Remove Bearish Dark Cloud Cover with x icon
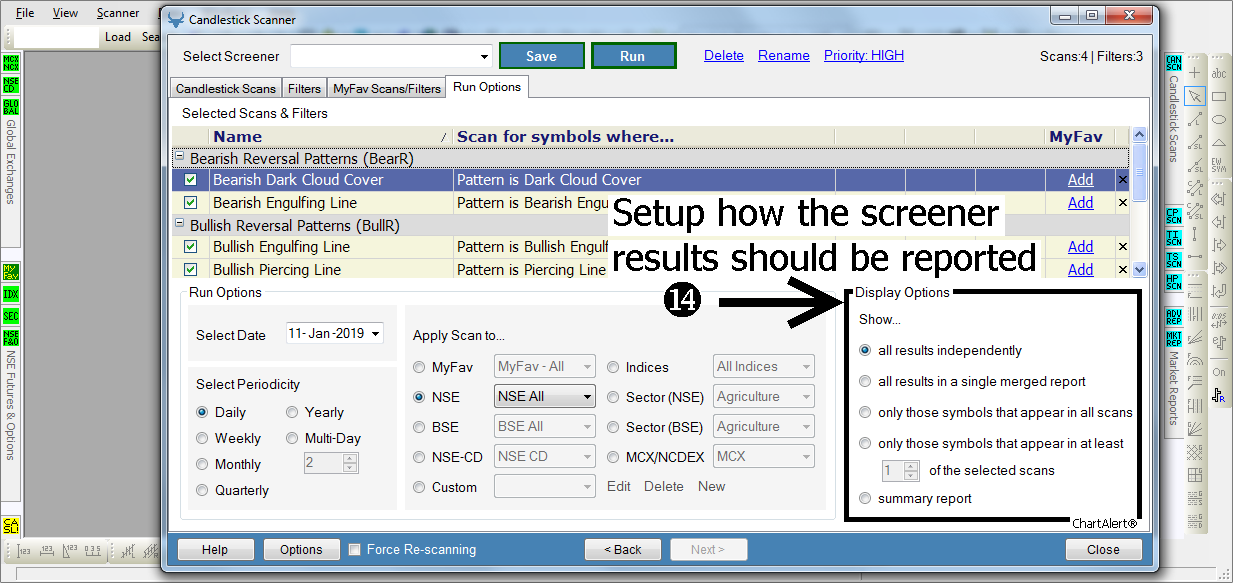This screenshot has height=583, width=1233. tap(1122, 180)
